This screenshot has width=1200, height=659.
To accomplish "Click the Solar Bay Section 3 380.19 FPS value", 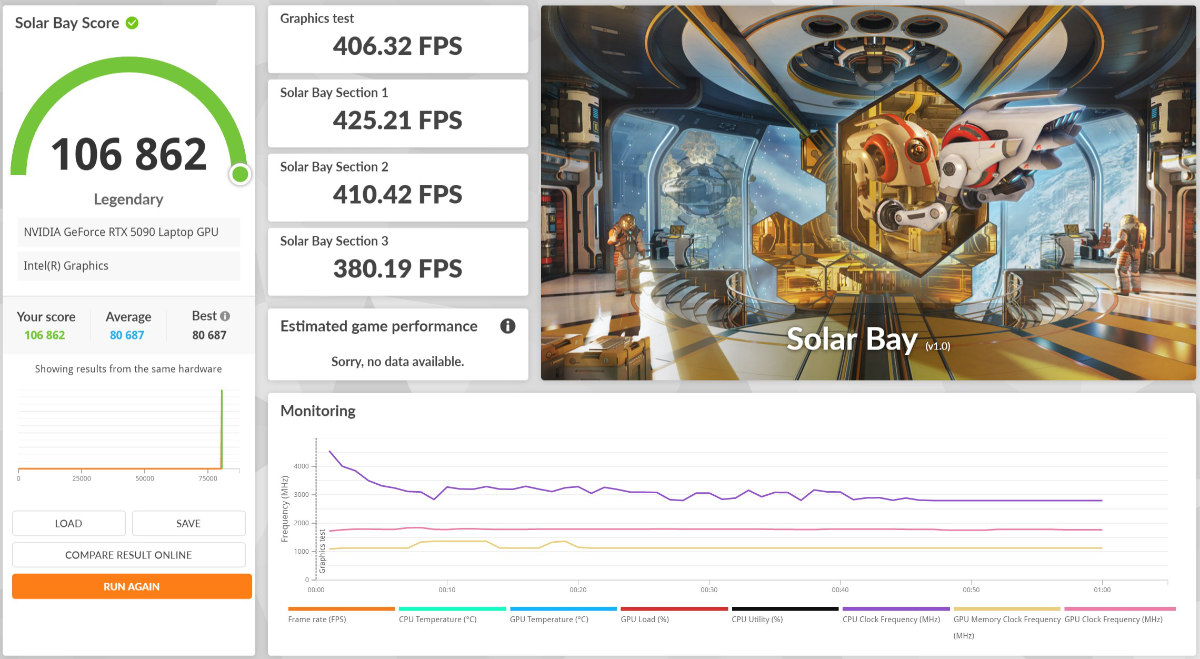I will [398, 268].
